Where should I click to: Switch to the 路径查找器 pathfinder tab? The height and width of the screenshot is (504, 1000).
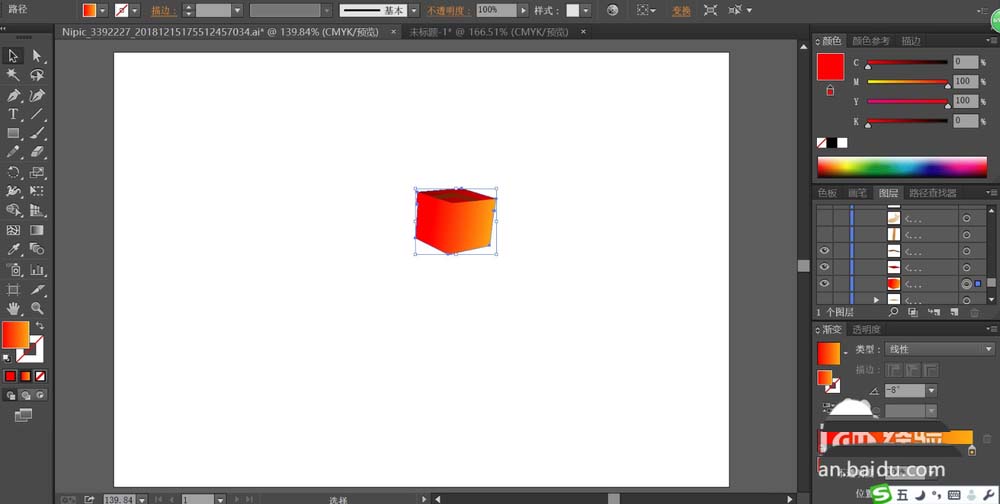pyautogui.click(x=932, y=193)
